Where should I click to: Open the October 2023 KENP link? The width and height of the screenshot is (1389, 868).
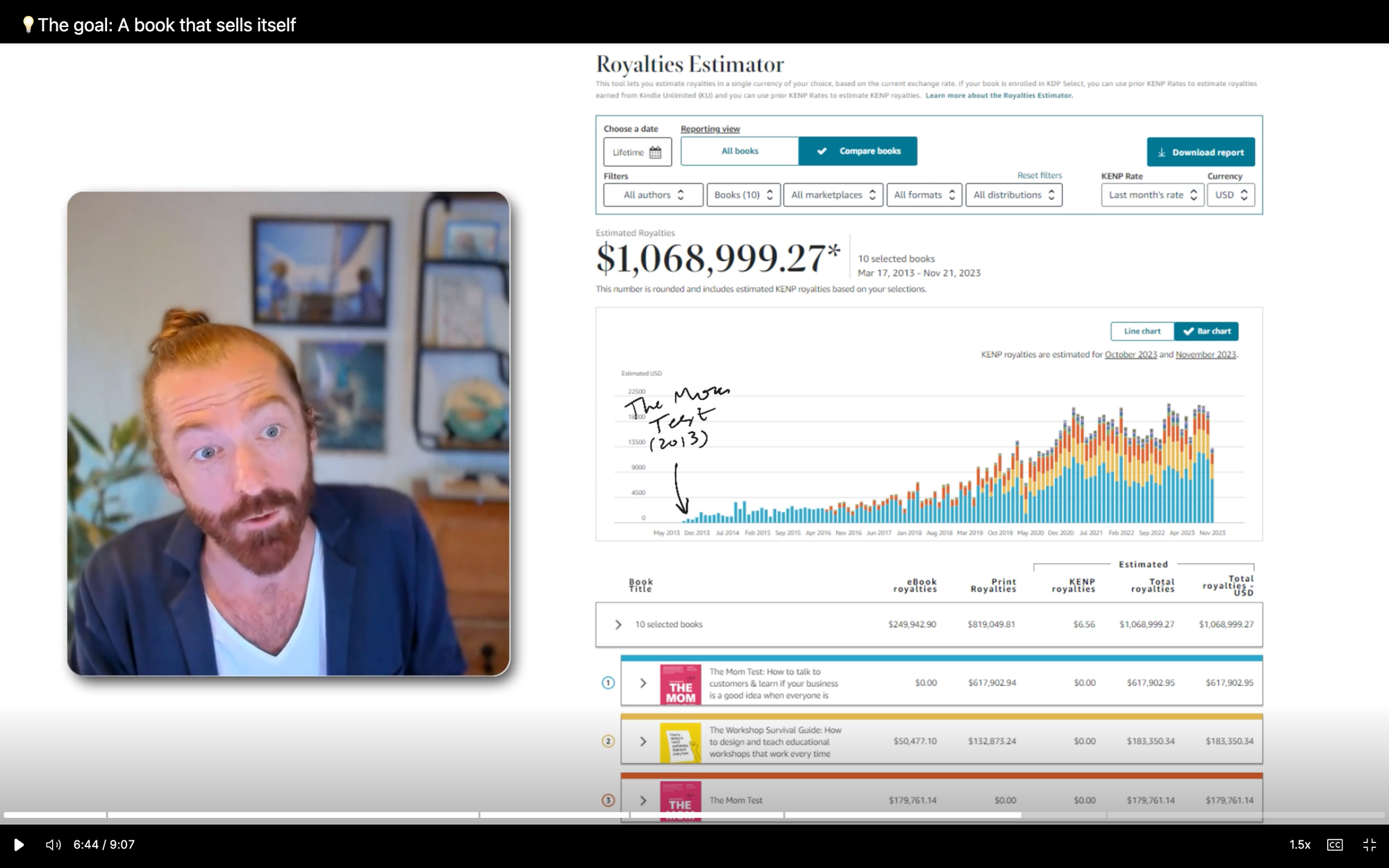[1131, 355]
